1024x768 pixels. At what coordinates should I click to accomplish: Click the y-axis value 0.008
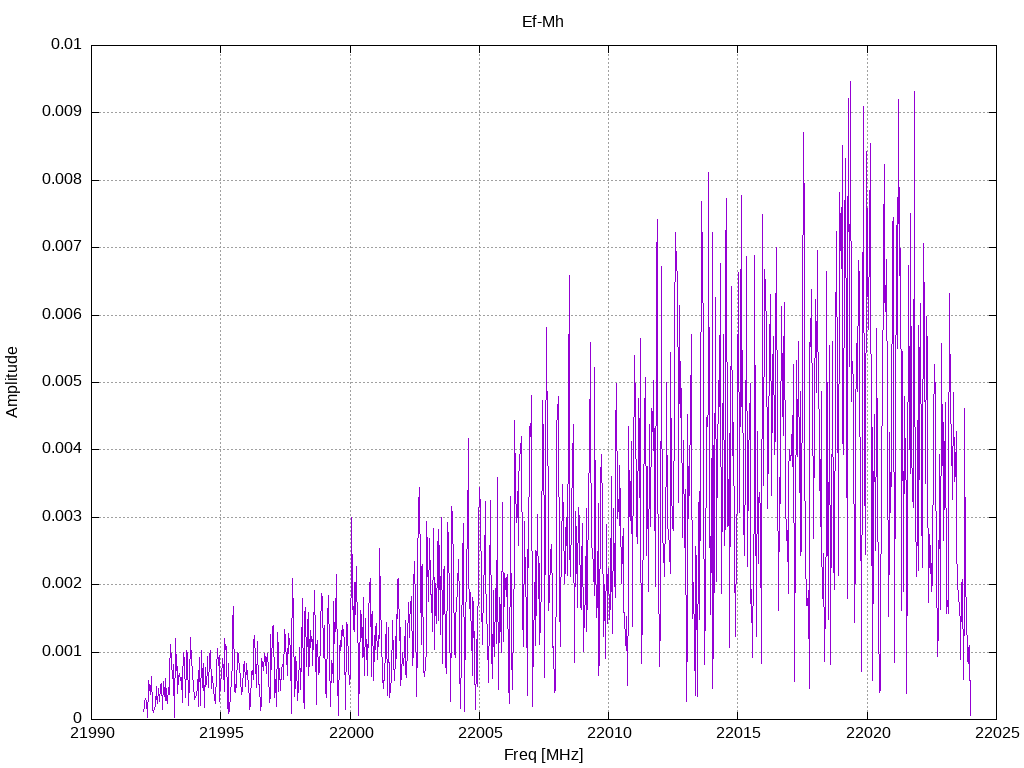tap(62, 180)
